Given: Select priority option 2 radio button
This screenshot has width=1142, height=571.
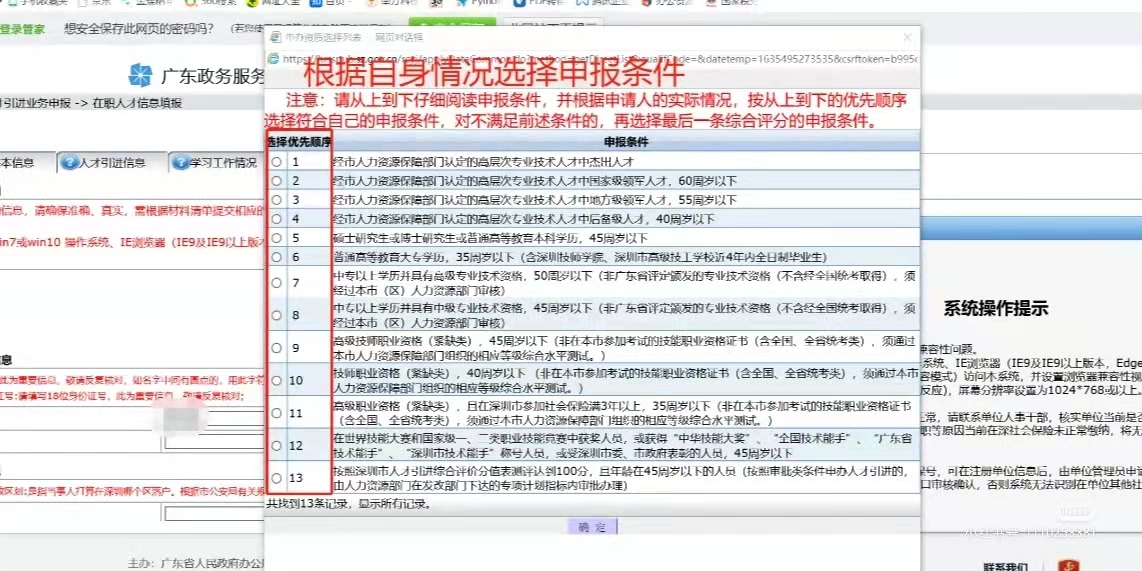Looking at the screenshot, I should click(x=276, y=181).
